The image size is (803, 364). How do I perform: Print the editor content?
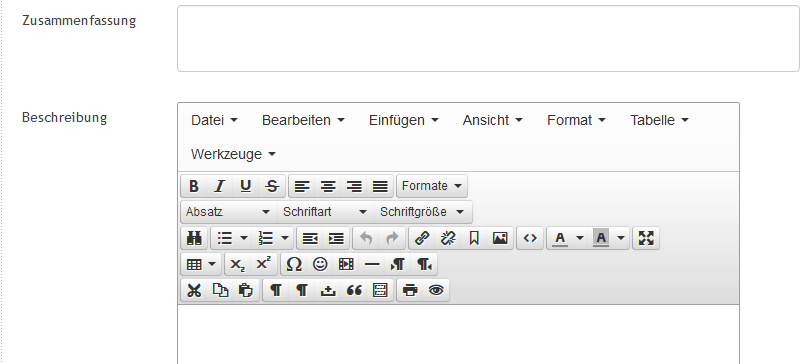pos(410,290)
